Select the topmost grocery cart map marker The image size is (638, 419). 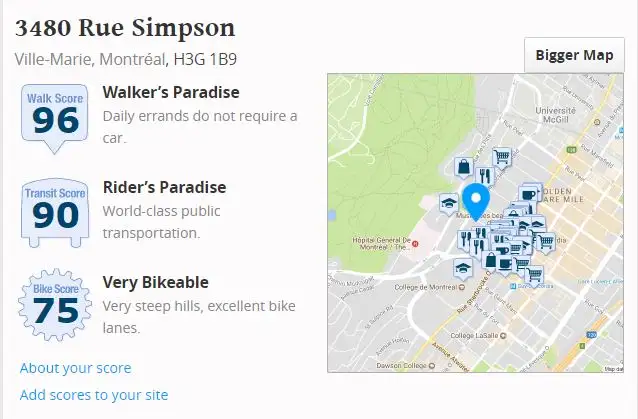(502, 156)
